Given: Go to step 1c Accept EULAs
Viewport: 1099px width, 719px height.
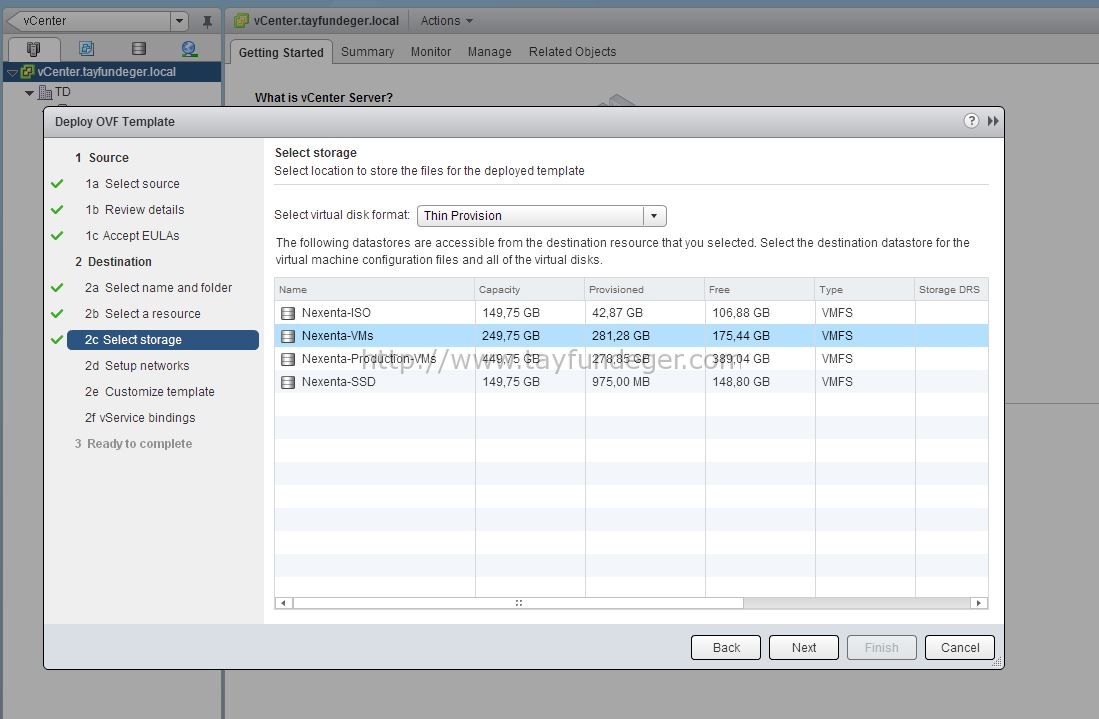Looking at the screenshot, I should [132, 235].
